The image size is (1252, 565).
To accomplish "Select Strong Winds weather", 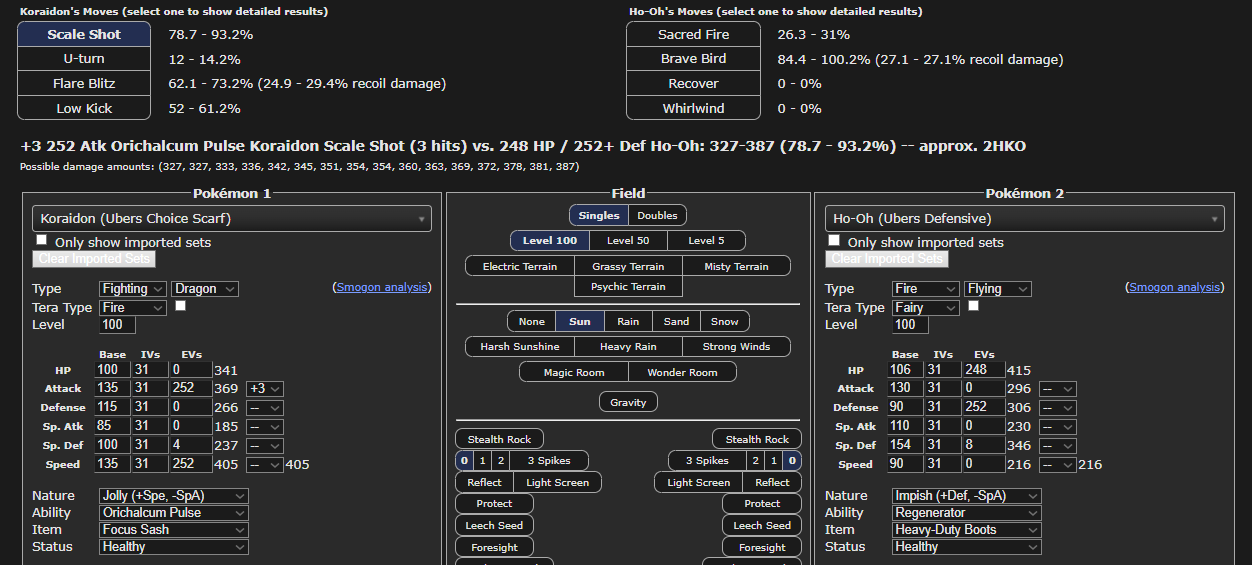I will tap(736, 346).
